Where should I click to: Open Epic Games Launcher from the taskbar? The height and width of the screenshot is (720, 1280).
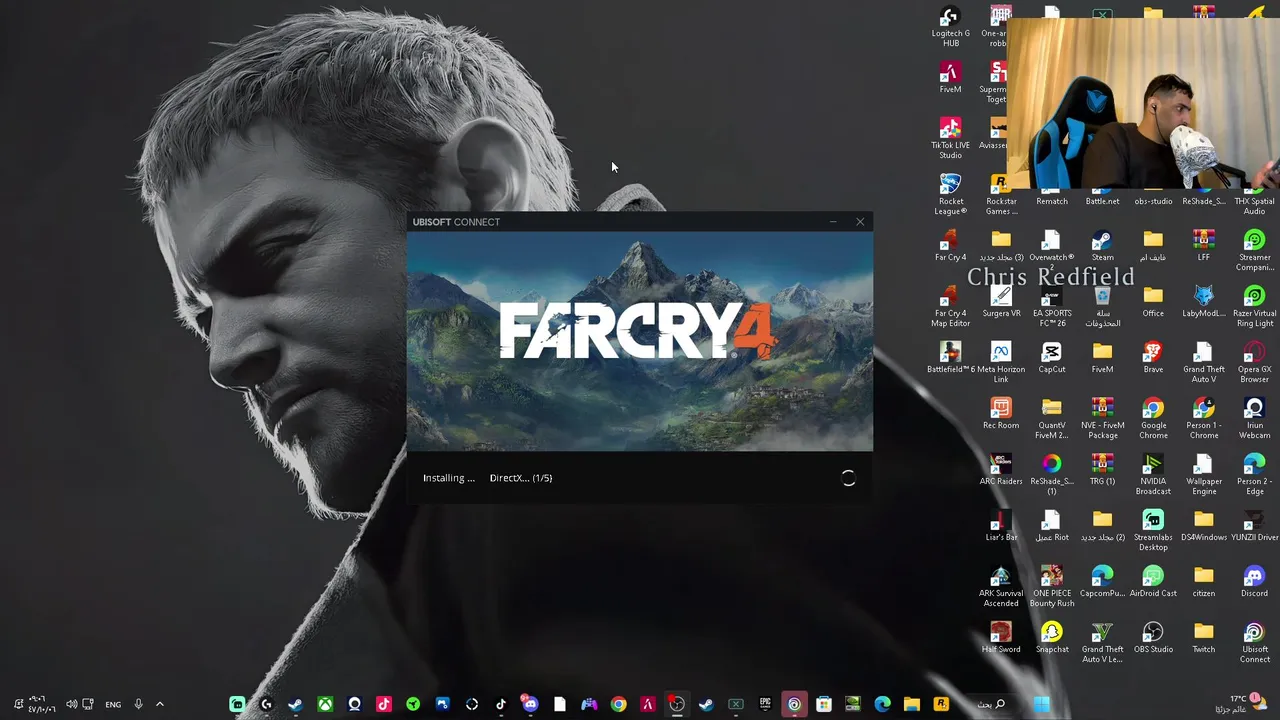pos(765,704)
